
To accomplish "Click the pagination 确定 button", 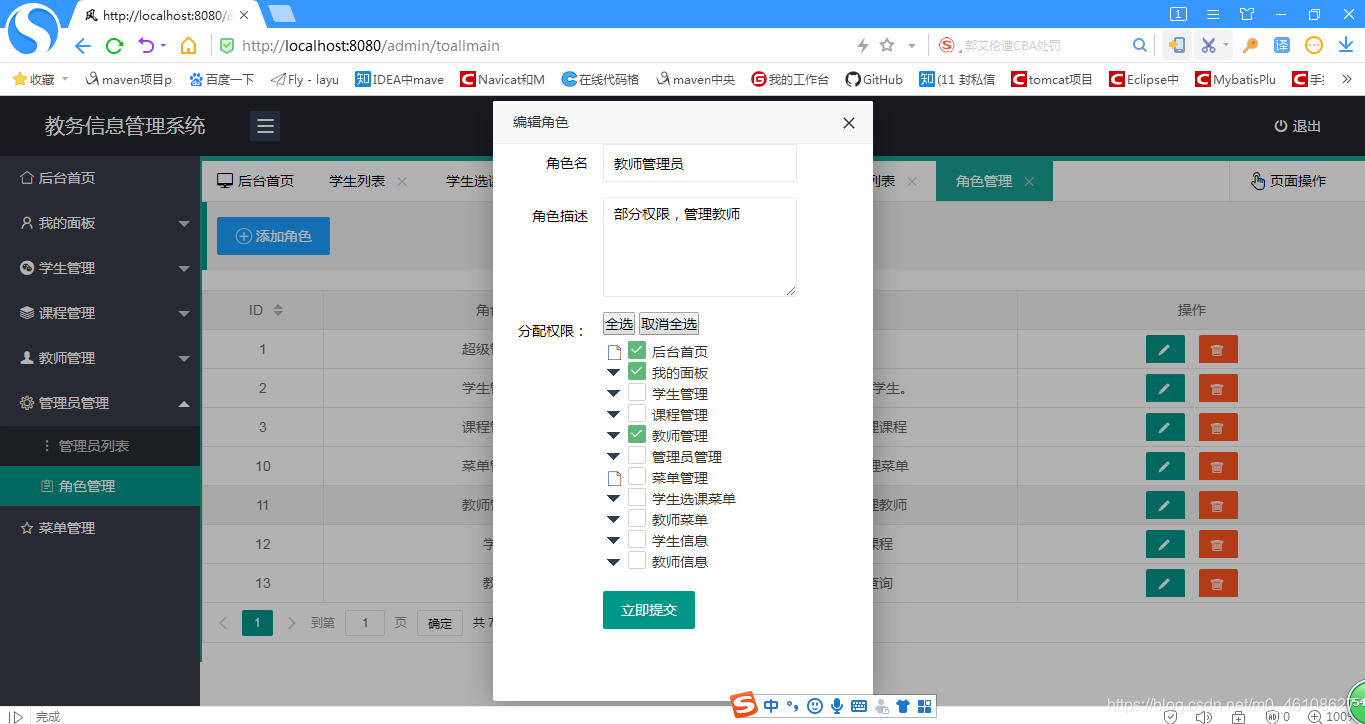I will (x=440, y=623).
